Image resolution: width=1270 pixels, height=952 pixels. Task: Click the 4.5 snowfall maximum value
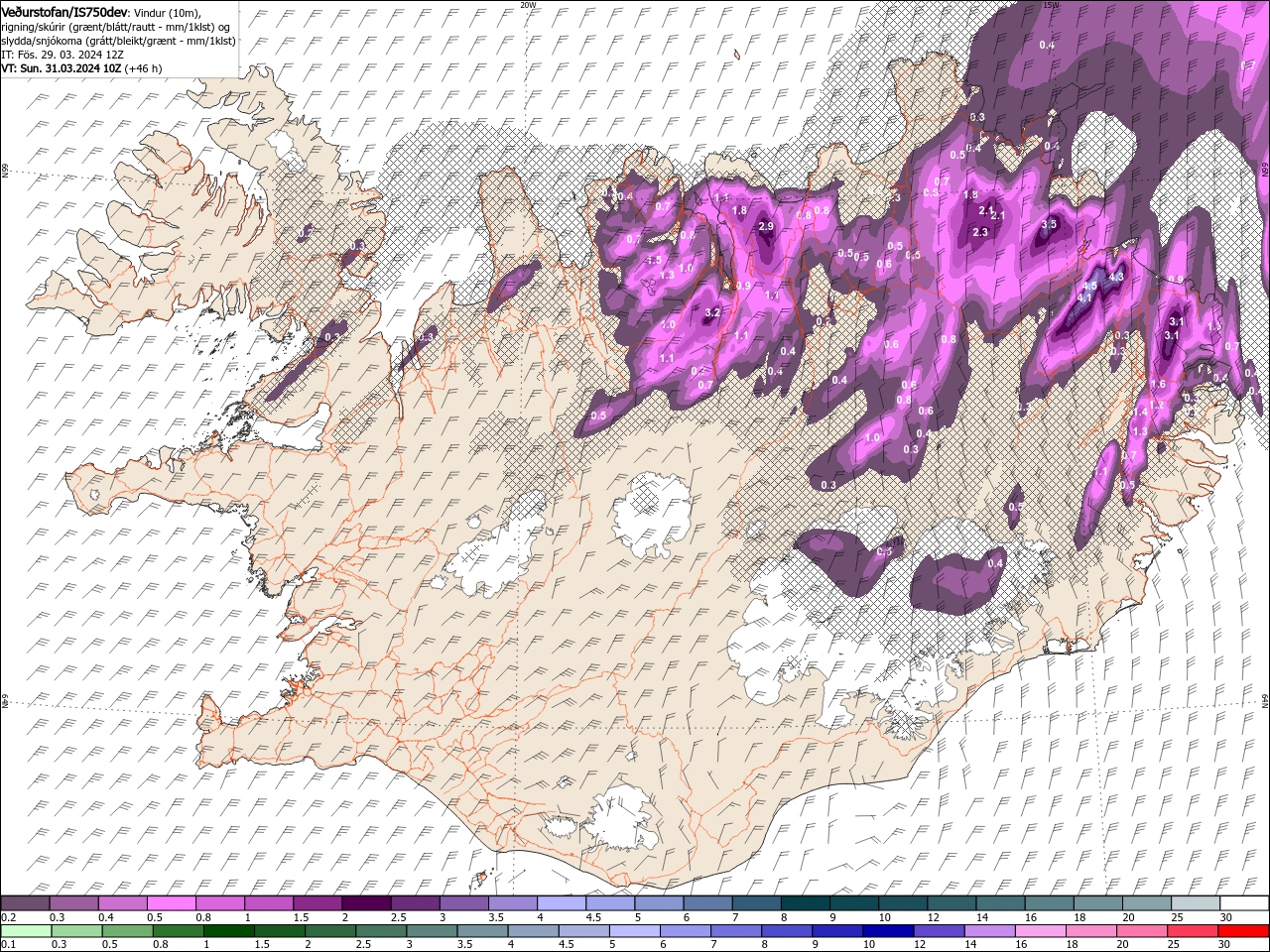(1089, 286)
